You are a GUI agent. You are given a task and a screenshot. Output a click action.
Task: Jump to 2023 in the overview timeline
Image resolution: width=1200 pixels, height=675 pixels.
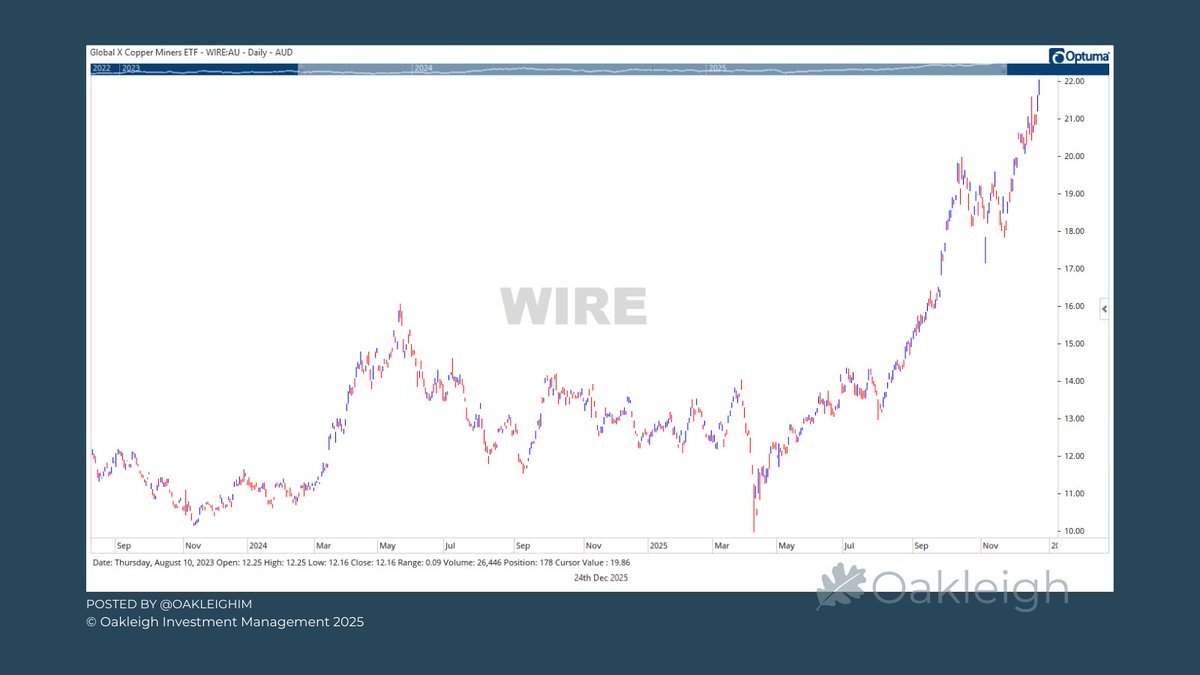pos(131,69)
